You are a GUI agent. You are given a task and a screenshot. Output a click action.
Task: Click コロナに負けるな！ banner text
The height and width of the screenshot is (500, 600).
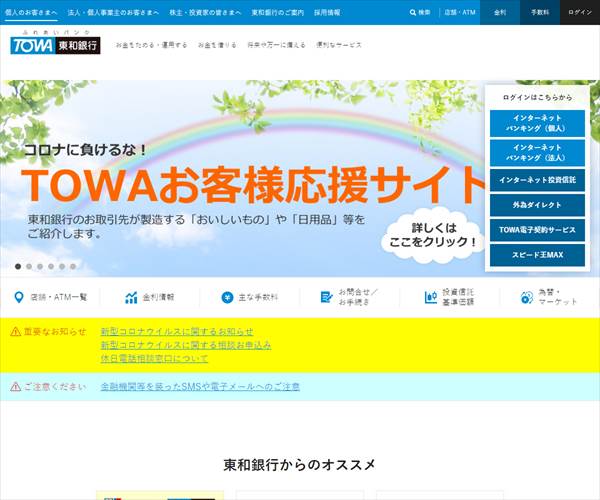86,150
